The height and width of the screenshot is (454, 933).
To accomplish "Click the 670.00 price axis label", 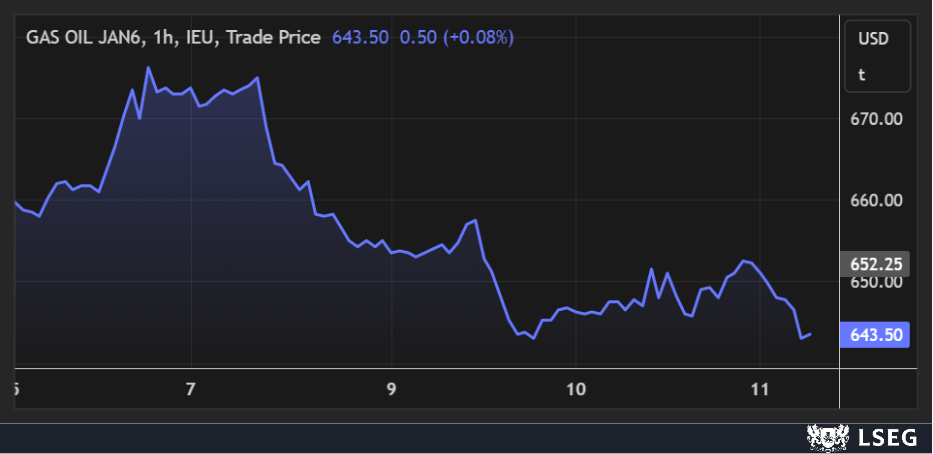I will (876, 119).
